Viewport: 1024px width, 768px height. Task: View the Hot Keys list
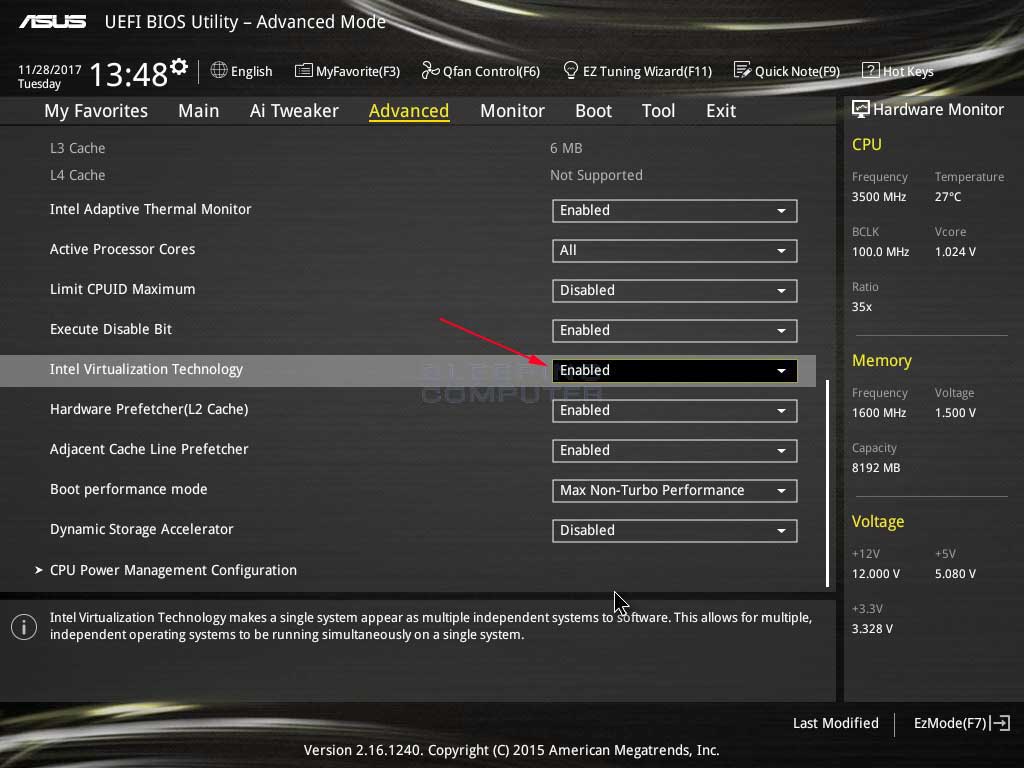point(897,71)
